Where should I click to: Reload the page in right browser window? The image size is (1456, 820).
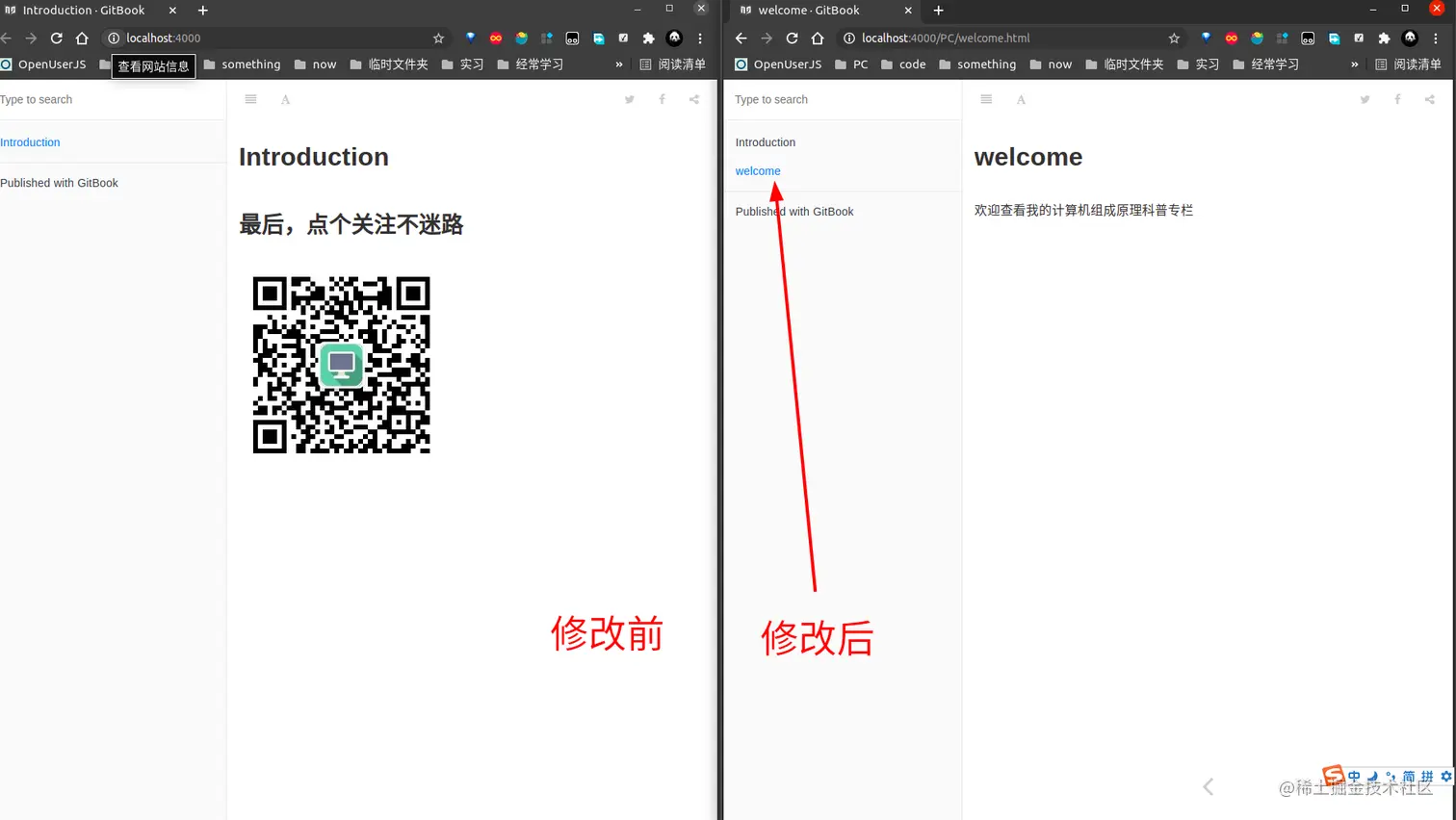pyautogui.click(x=792, y=38)
